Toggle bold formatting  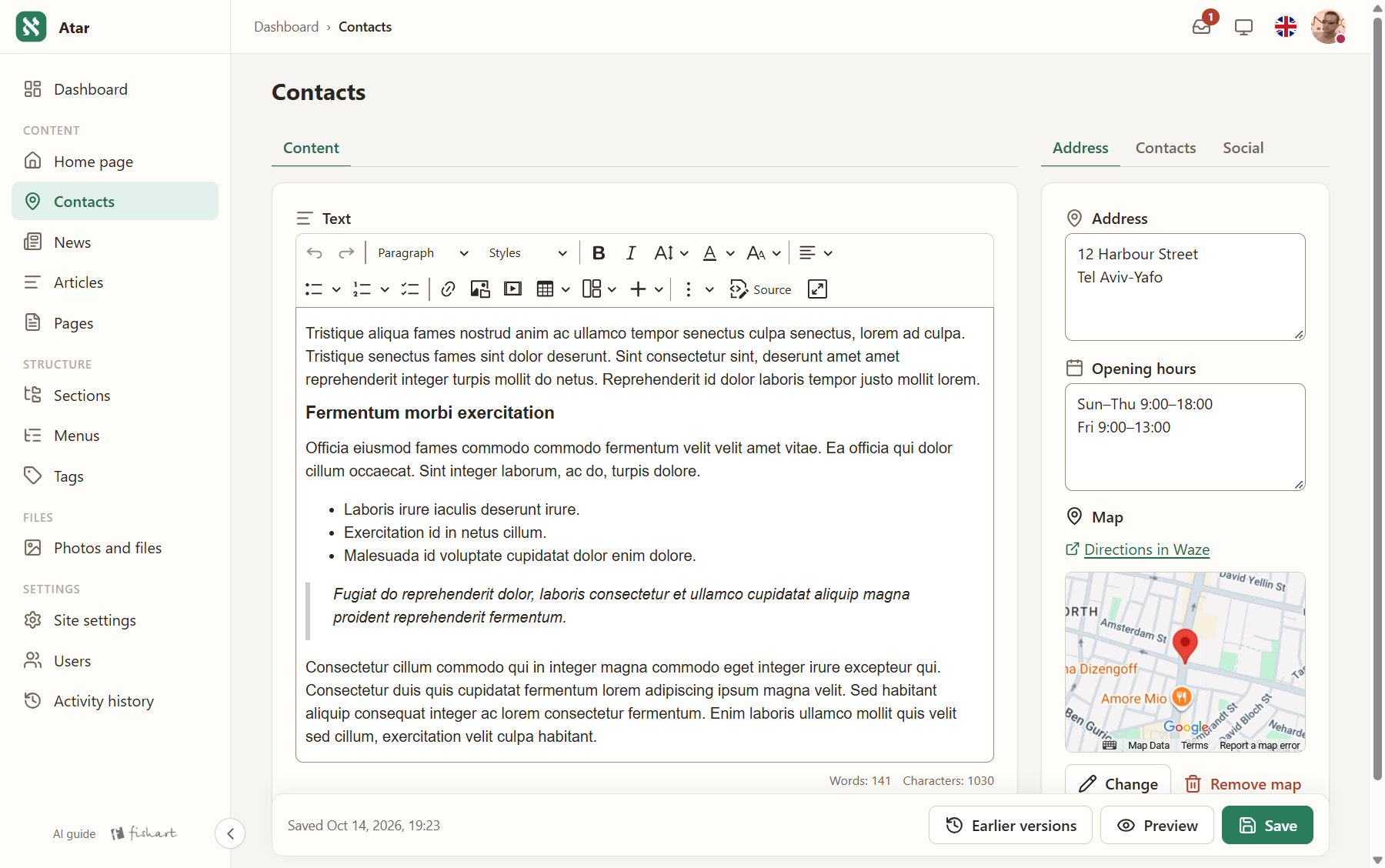599,253
